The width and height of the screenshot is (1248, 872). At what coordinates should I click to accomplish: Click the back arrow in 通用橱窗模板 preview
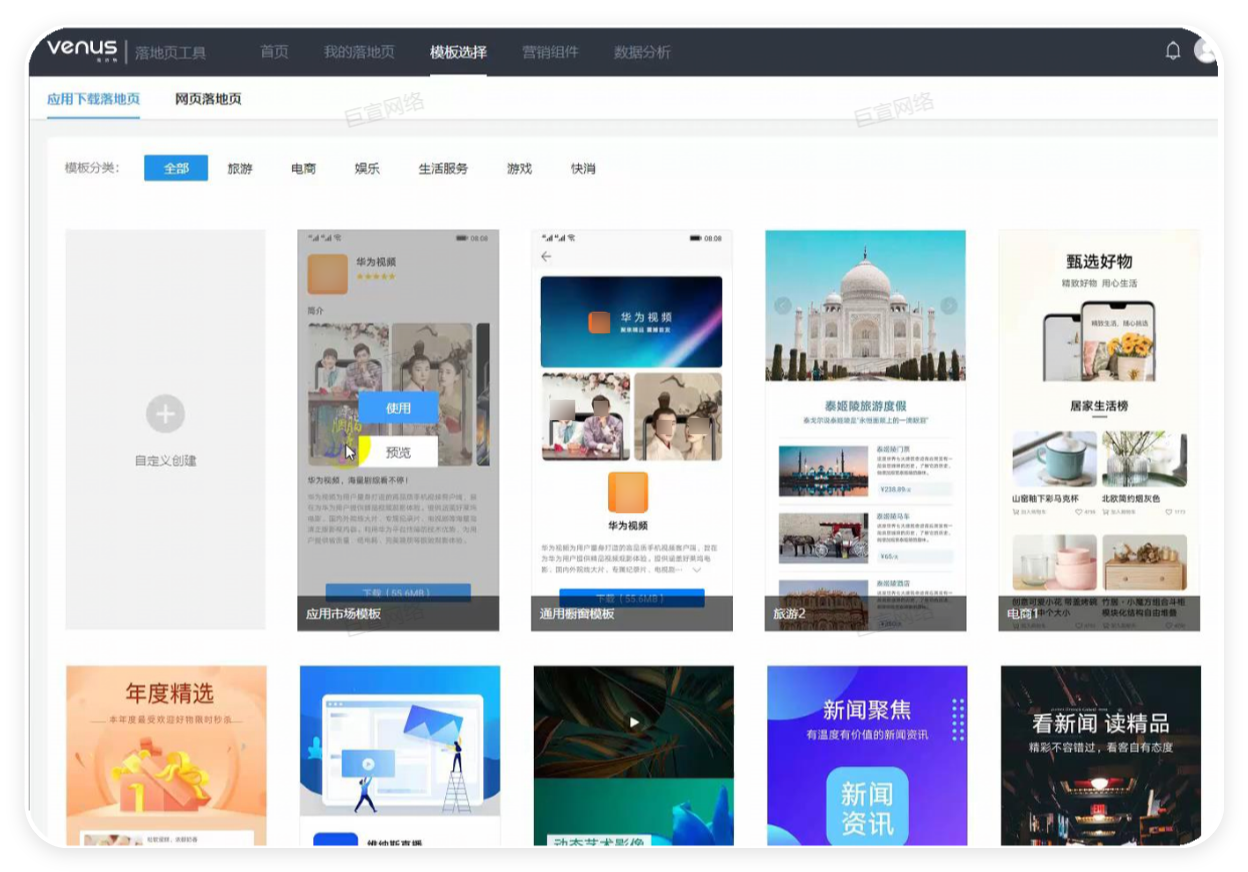pyautogui.click(x=546, y=257)
